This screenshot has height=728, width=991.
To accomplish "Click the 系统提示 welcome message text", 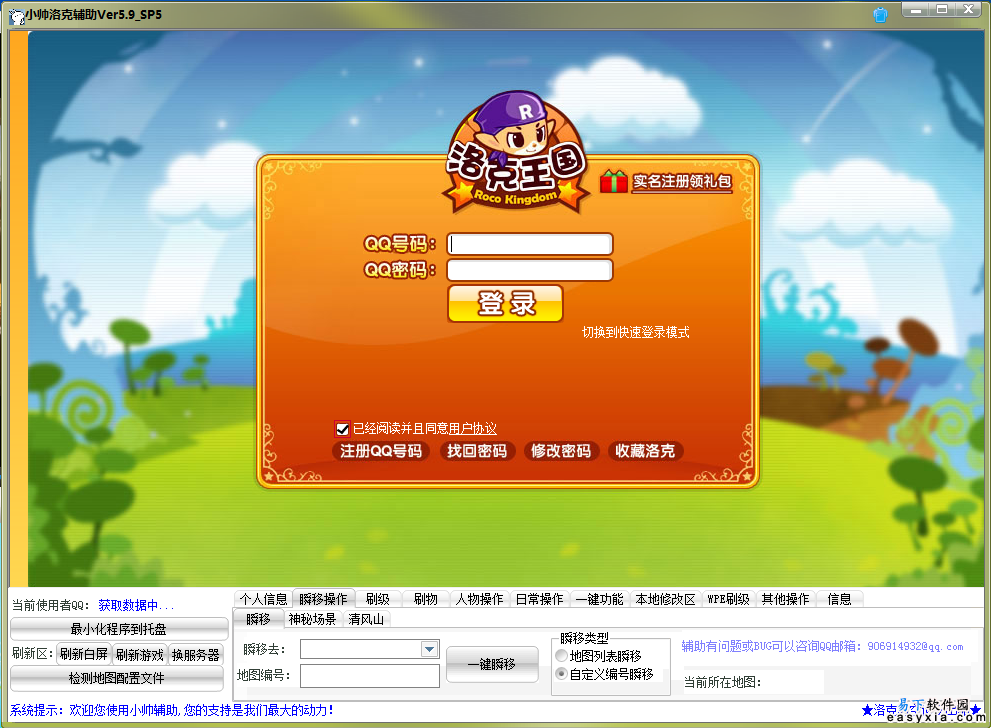I will point(172,710).
